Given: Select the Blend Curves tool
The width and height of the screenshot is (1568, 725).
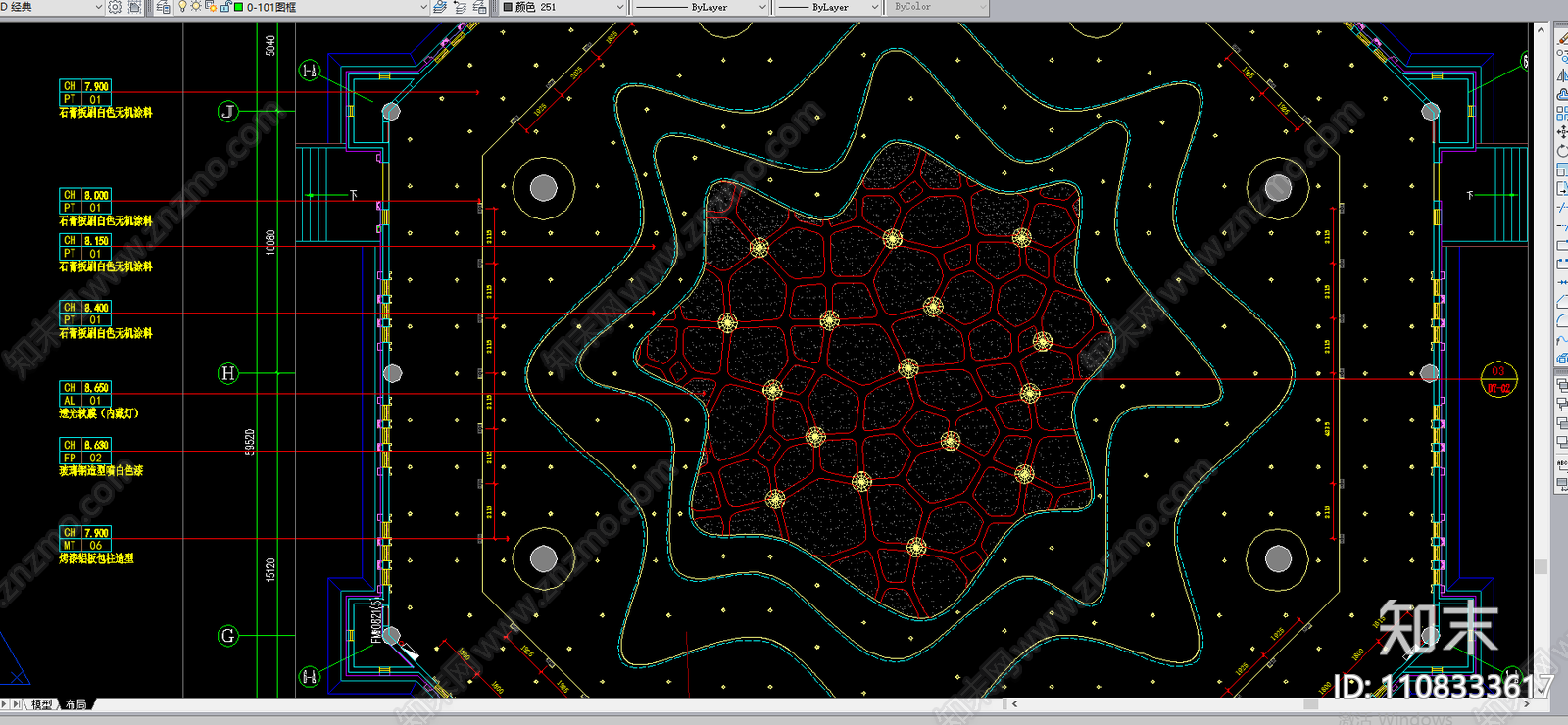Looking at the screenshot, I should [1561, 338].
